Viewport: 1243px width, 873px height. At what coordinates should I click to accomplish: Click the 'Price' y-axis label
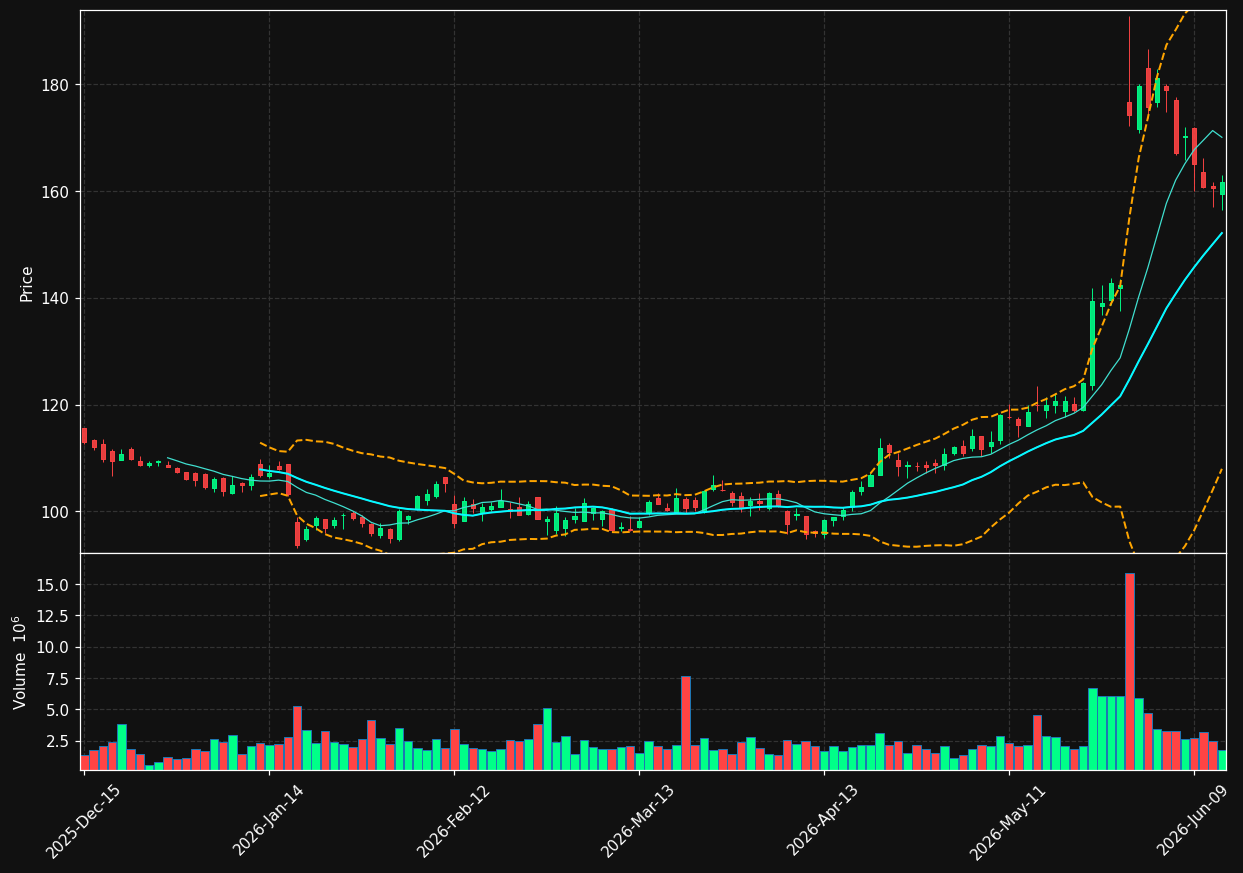[27, 283]
